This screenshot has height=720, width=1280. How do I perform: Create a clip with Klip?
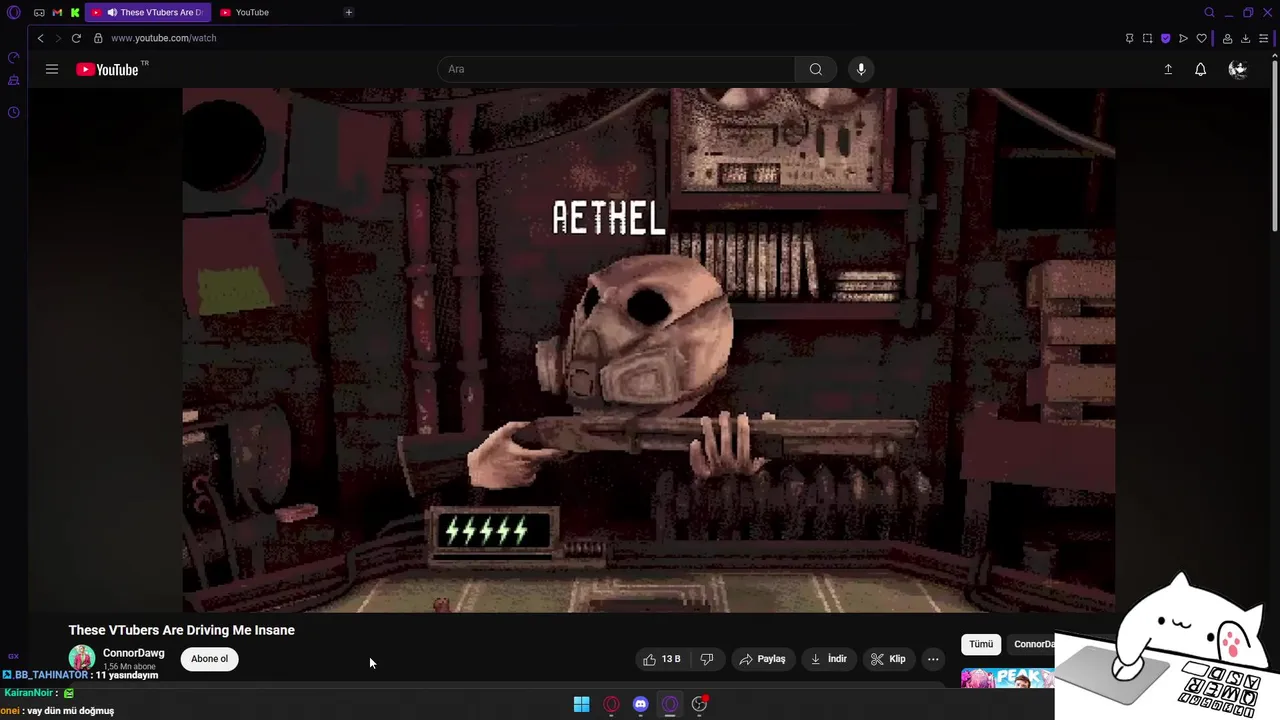(888, 659)
